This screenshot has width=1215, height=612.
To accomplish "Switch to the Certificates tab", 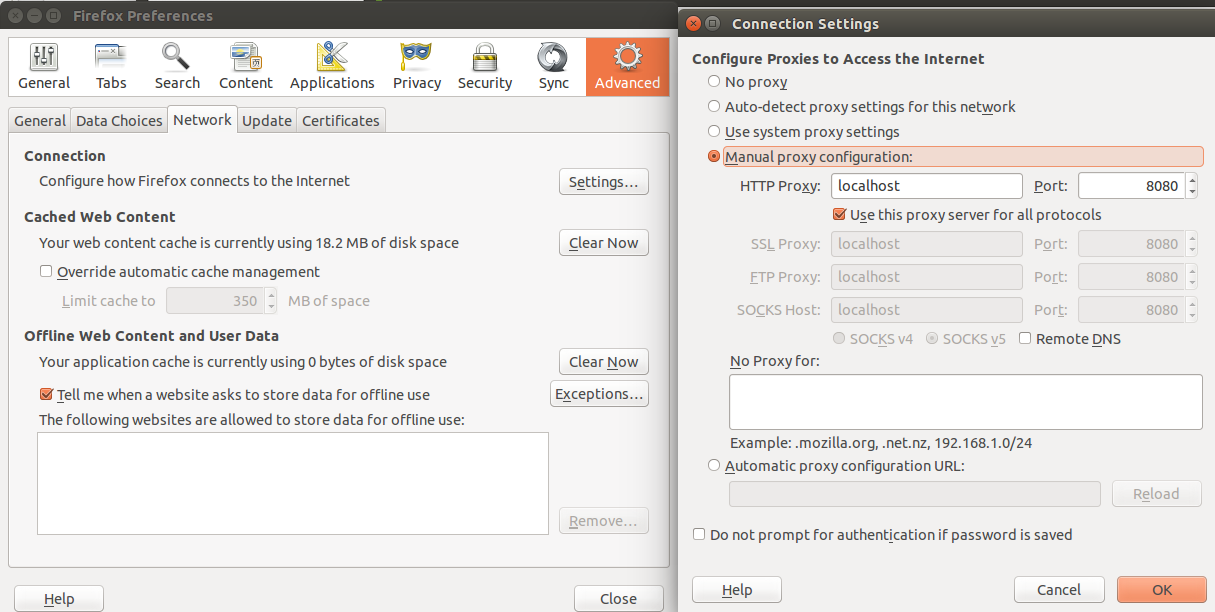I will tap(340, 119).
